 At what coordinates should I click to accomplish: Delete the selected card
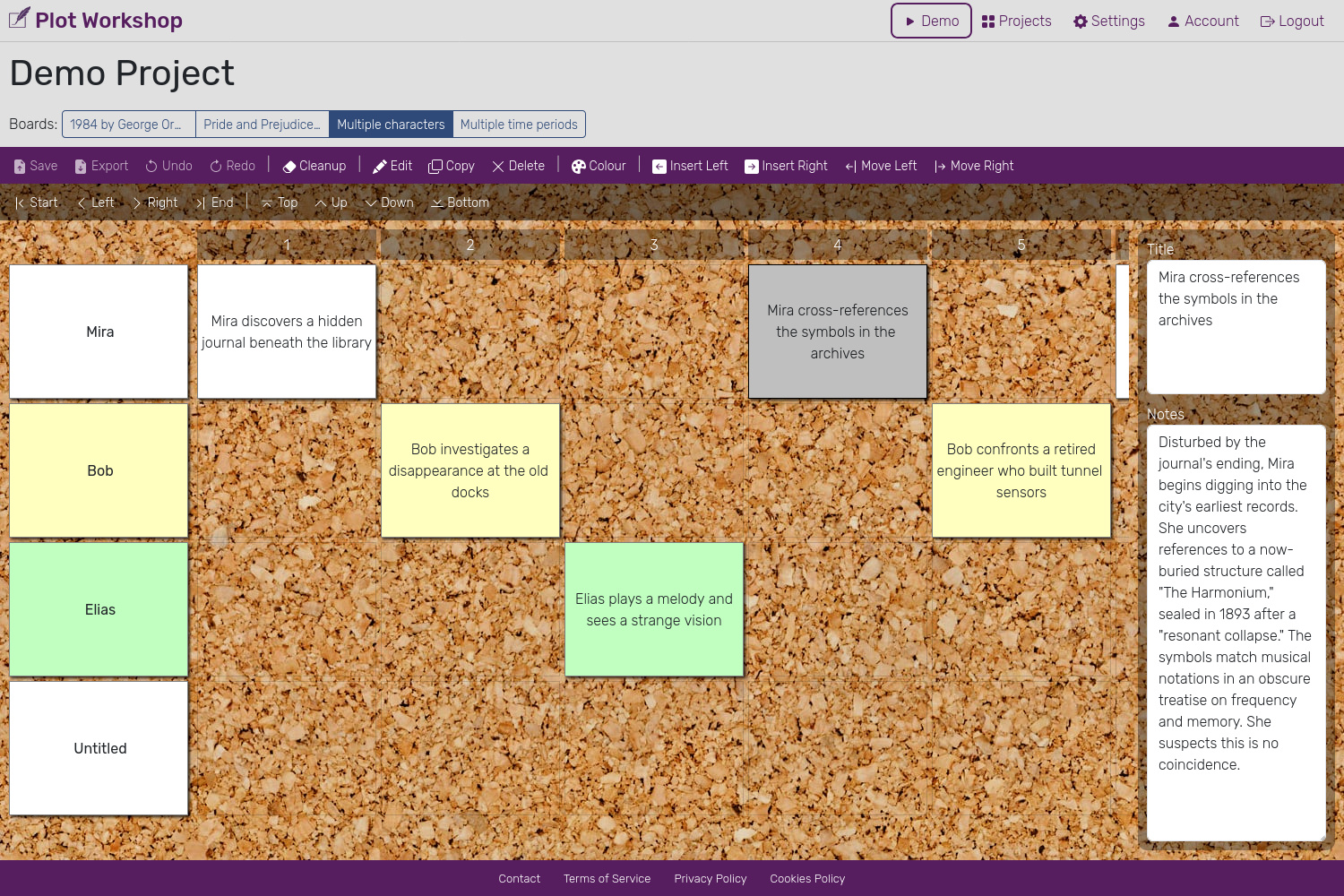pyautogui.click(x=518, y=166)
